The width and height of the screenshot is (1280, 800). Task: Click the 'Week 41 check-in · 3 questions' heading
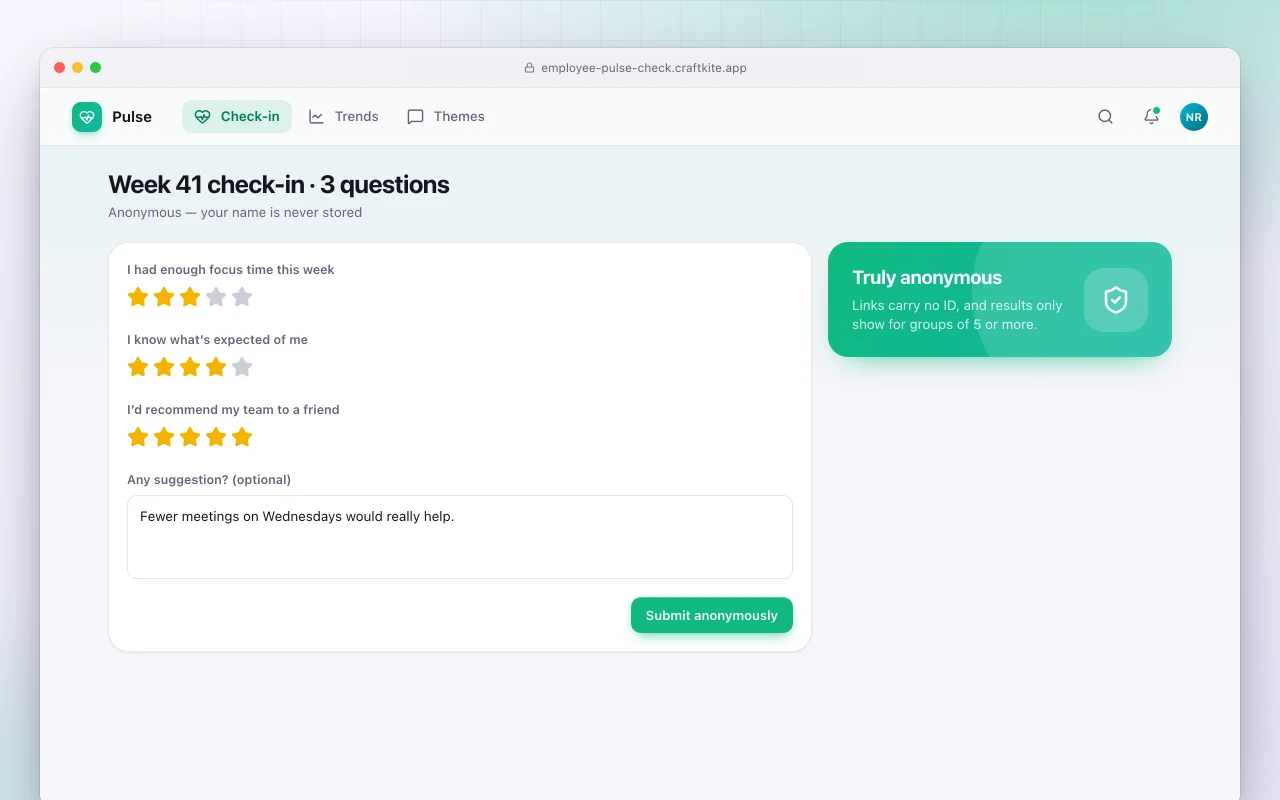click(x=279, y=185)
